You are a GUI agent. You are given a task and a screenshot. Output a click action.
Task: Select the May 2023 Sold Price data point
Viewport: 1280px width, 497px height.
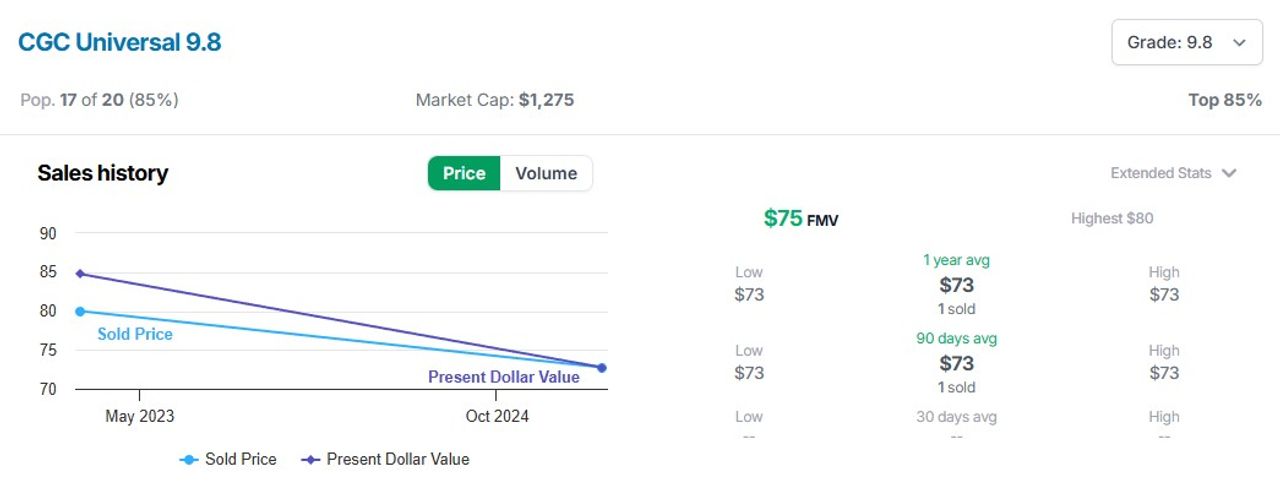pyautogui.click(x=80, y=311)
